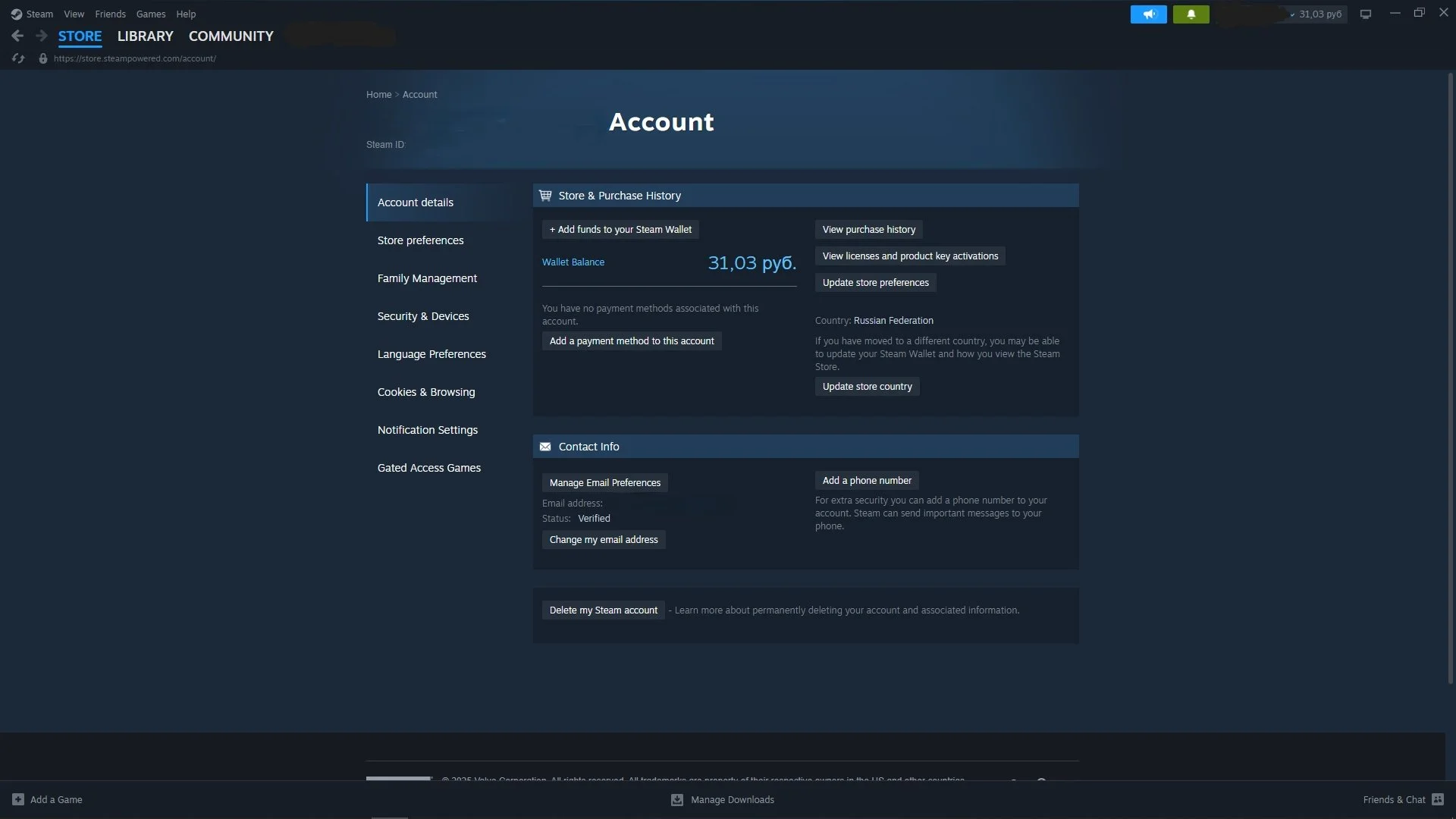Click the Contact Info heading
1456x819 pixels.
[x=589, y=447]
